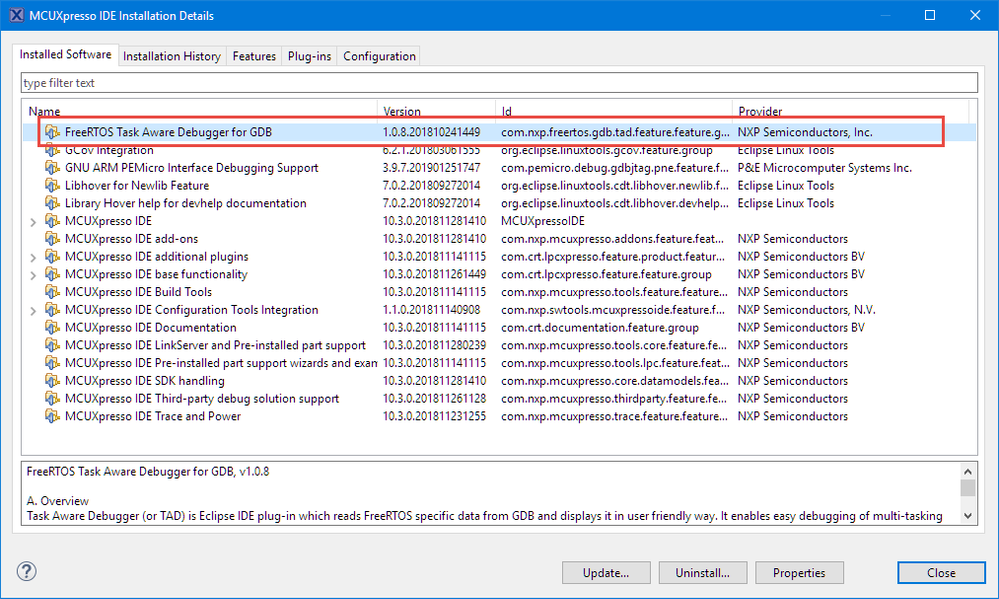Click the feature icon of the MCUXpressoIDE row
Image resolution: width=999 pixels, height=599 pixels.
(52, 221)
